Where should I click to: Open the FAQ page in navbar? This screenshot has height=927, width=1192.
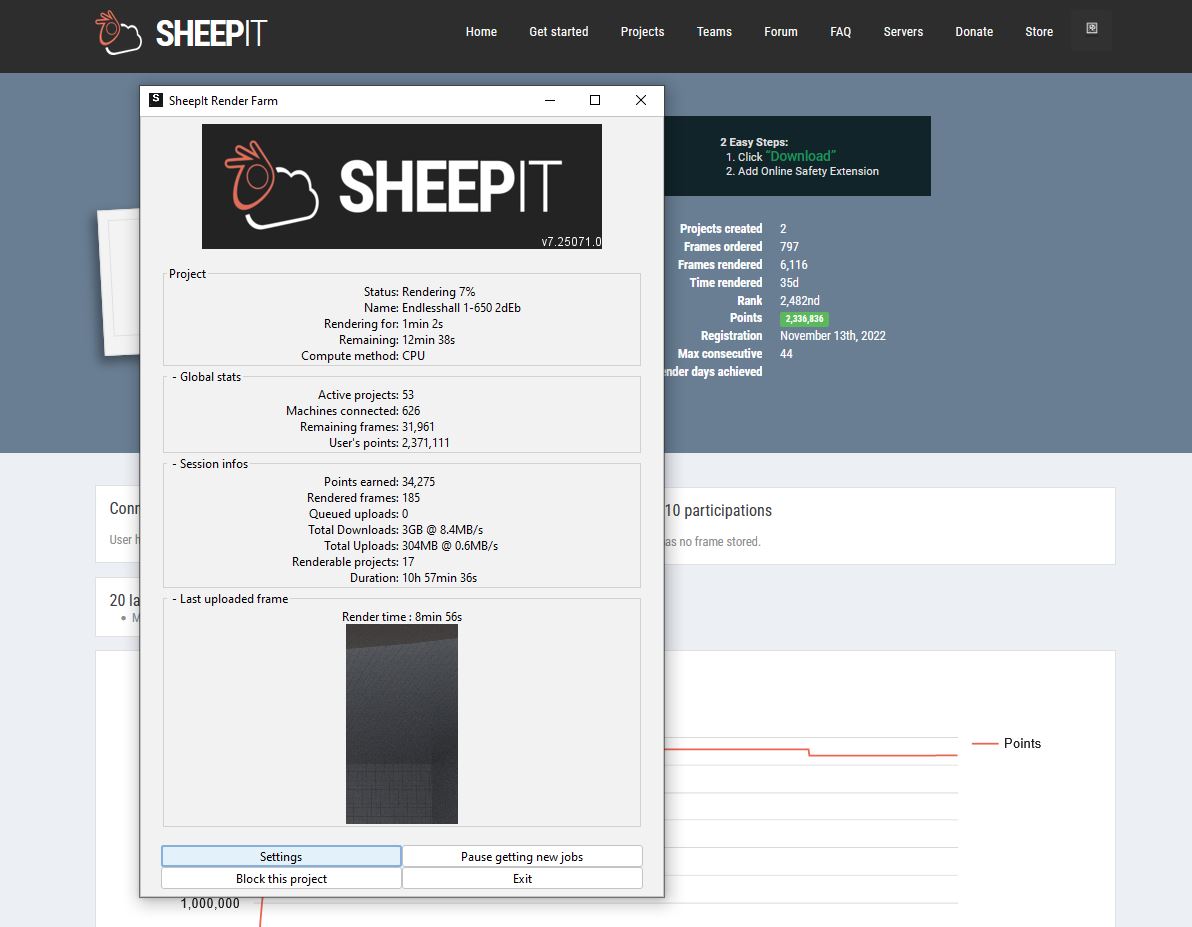(x=841, y=32)
